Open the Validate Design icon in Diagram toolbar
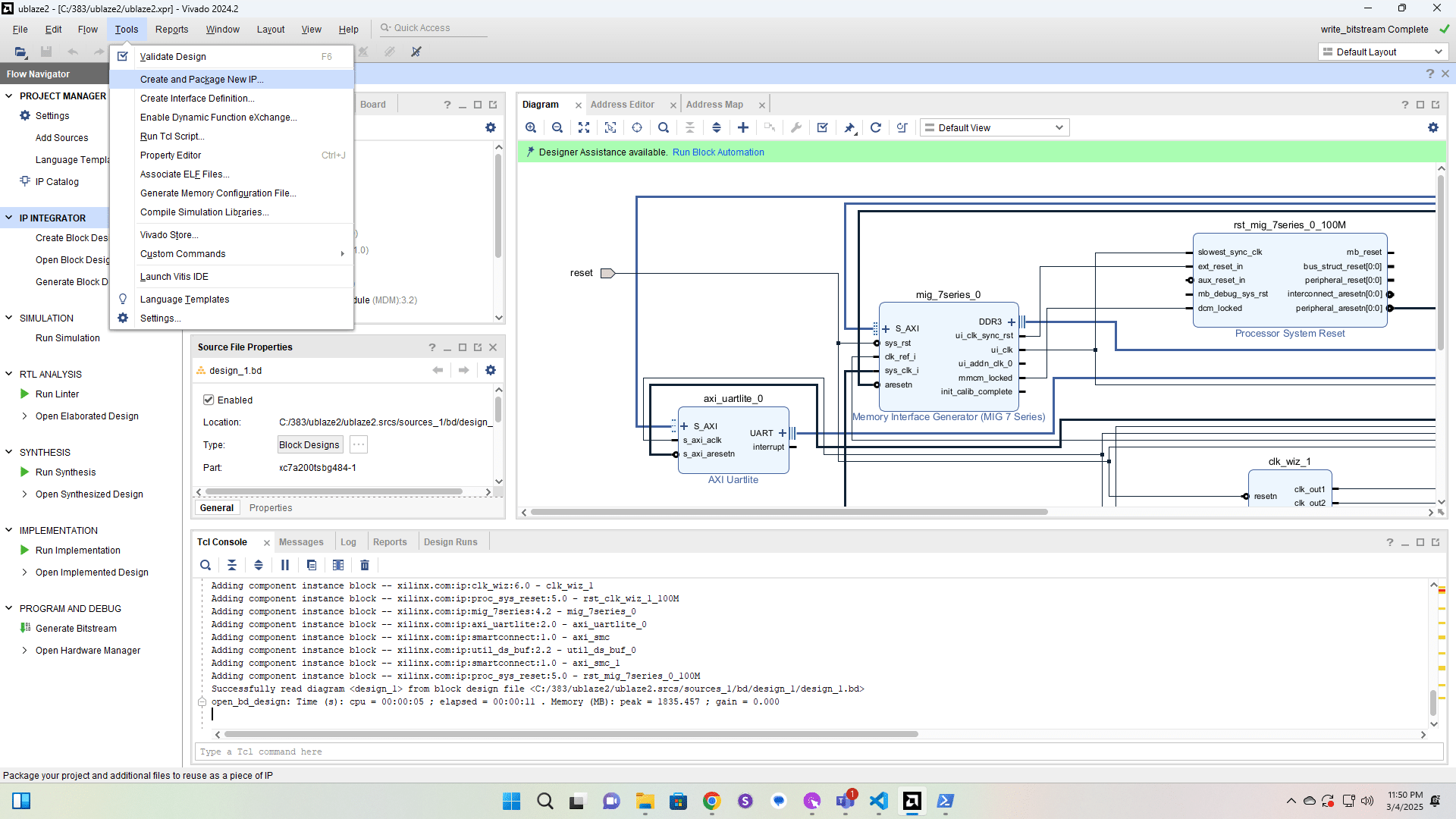1456x819 pixels. 823,127
